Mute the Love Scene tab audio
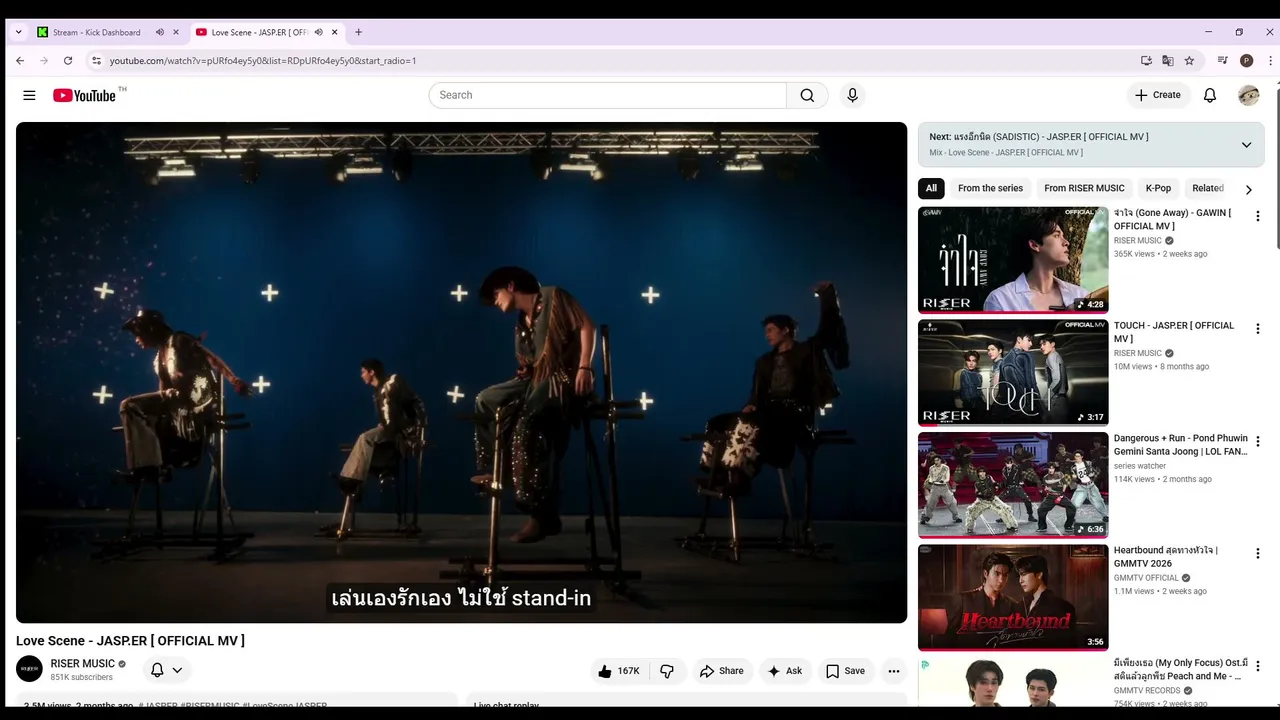 point(318,32)
